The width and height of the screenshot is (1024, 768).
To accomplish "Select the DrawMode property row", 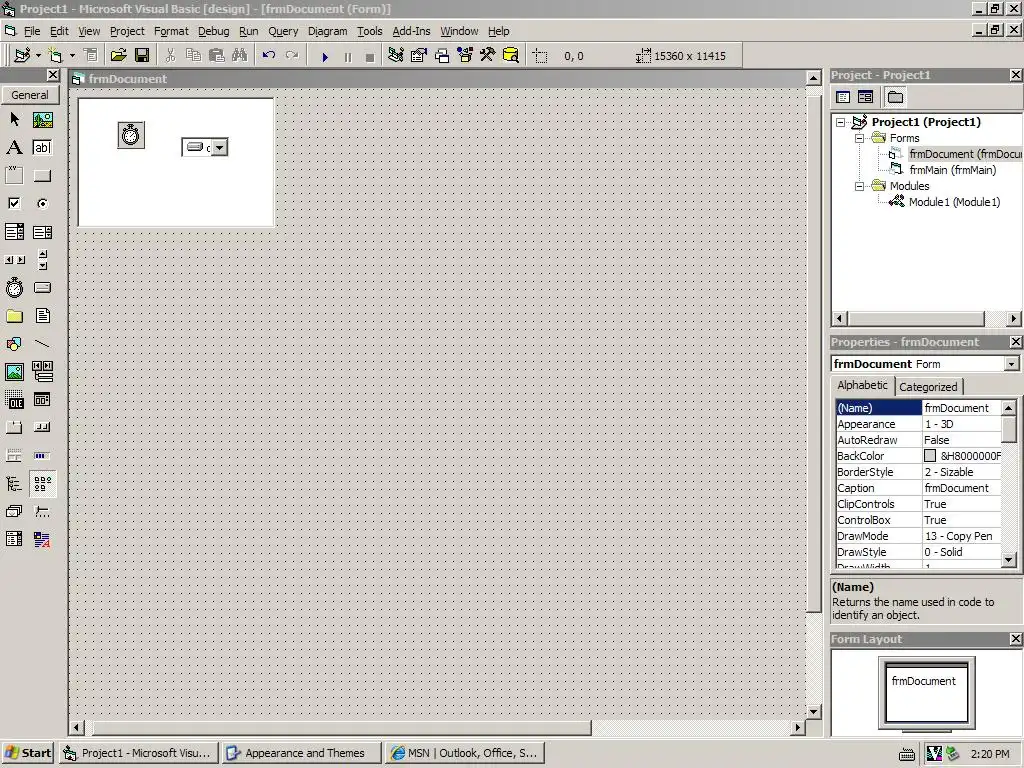I will (918, 536).
